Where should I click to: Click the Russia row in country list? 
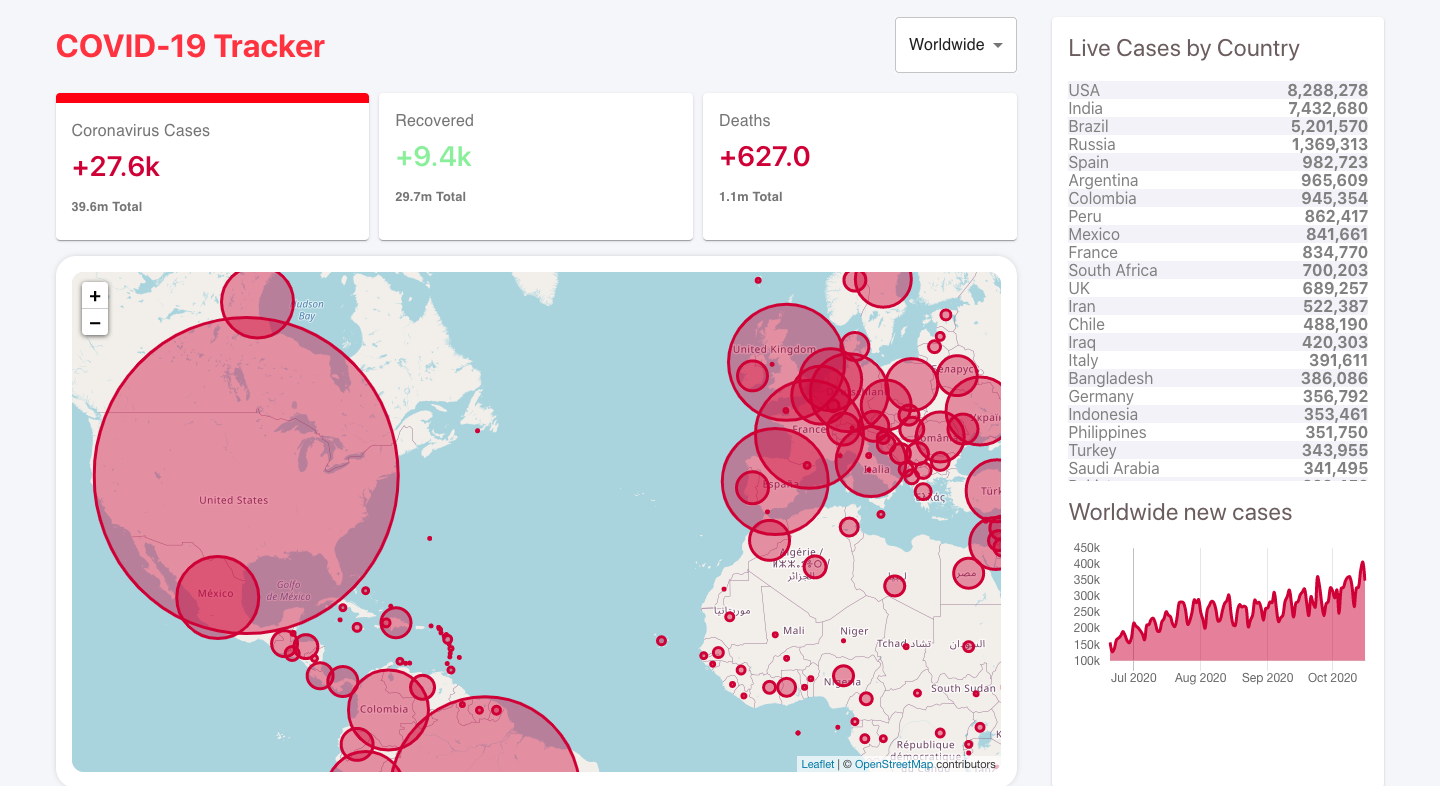click(x=1218, y=144)
